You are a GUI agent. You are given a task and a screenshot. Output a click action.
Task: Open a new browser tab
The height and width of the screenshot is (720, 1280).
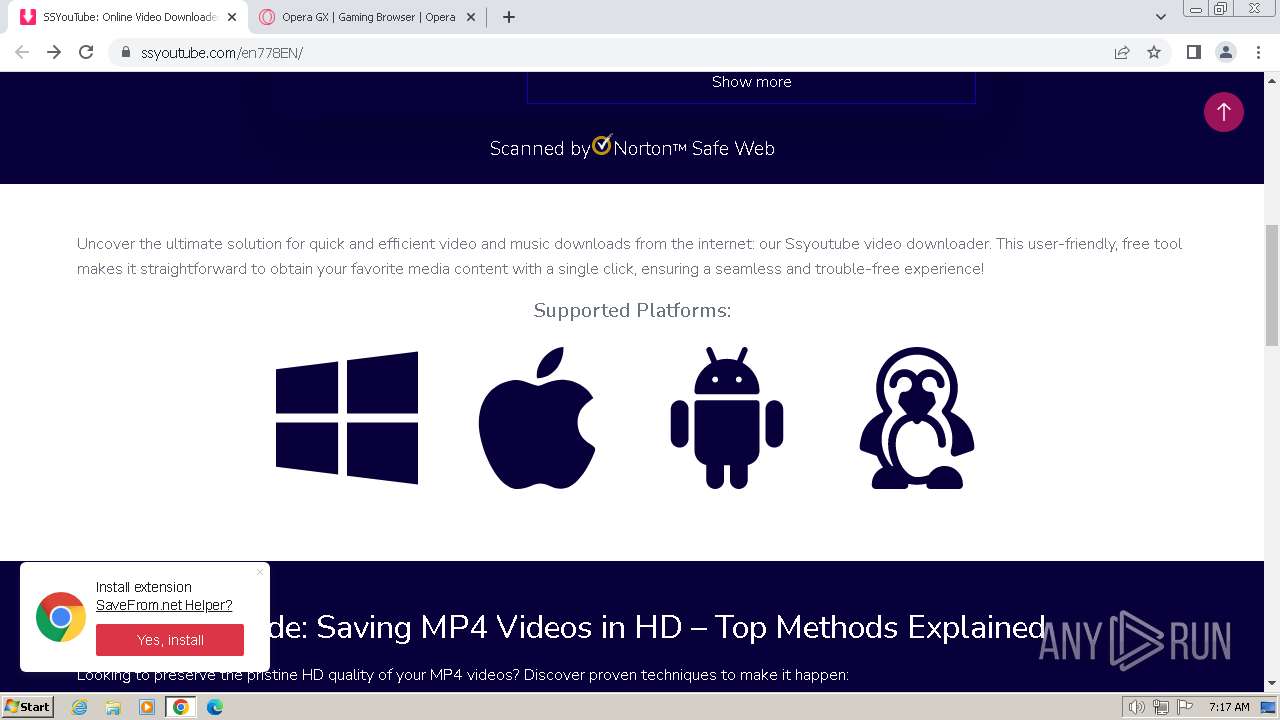508,17
